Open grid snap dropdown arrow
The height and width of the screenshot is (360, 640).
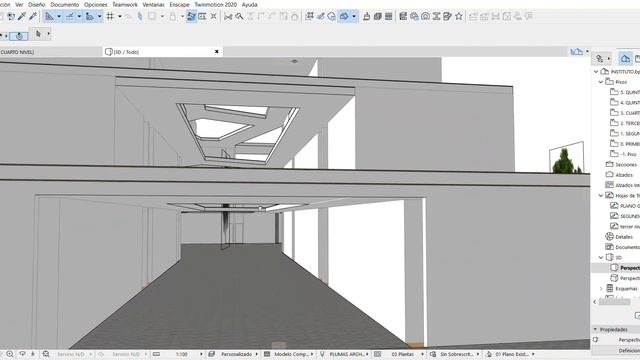pyautogui.click(x=120, y=16)
